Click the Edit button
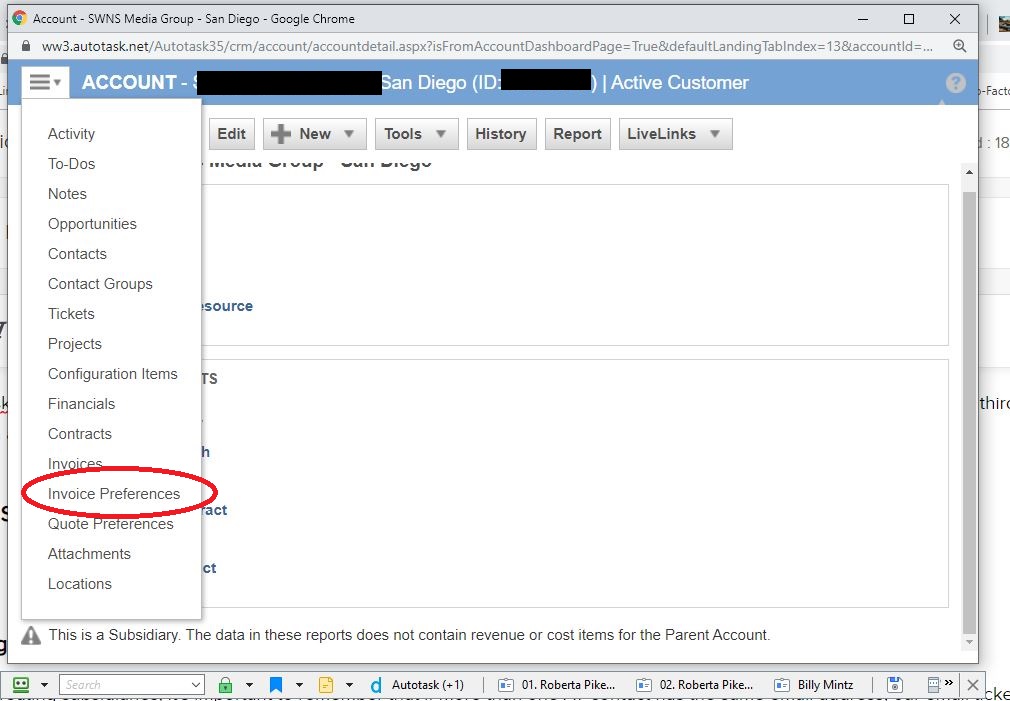The width and height of the screenshot is (1010, 701). pyautogui.click(x=231, y=134)
